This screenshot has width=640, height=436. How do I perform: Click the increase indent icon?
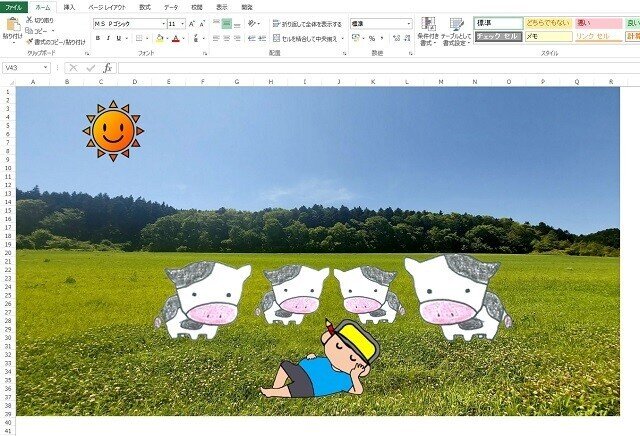(262, 38)
